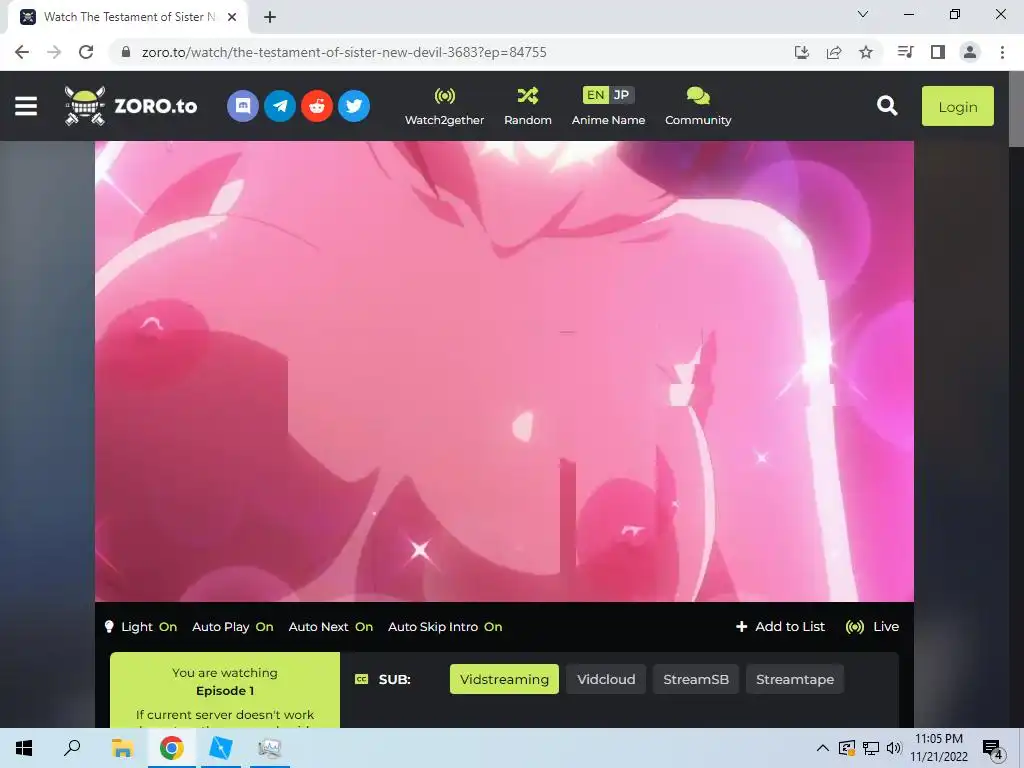Click the install app icon in address bar
Screen dimensions: 1024x768
point(802,52)
